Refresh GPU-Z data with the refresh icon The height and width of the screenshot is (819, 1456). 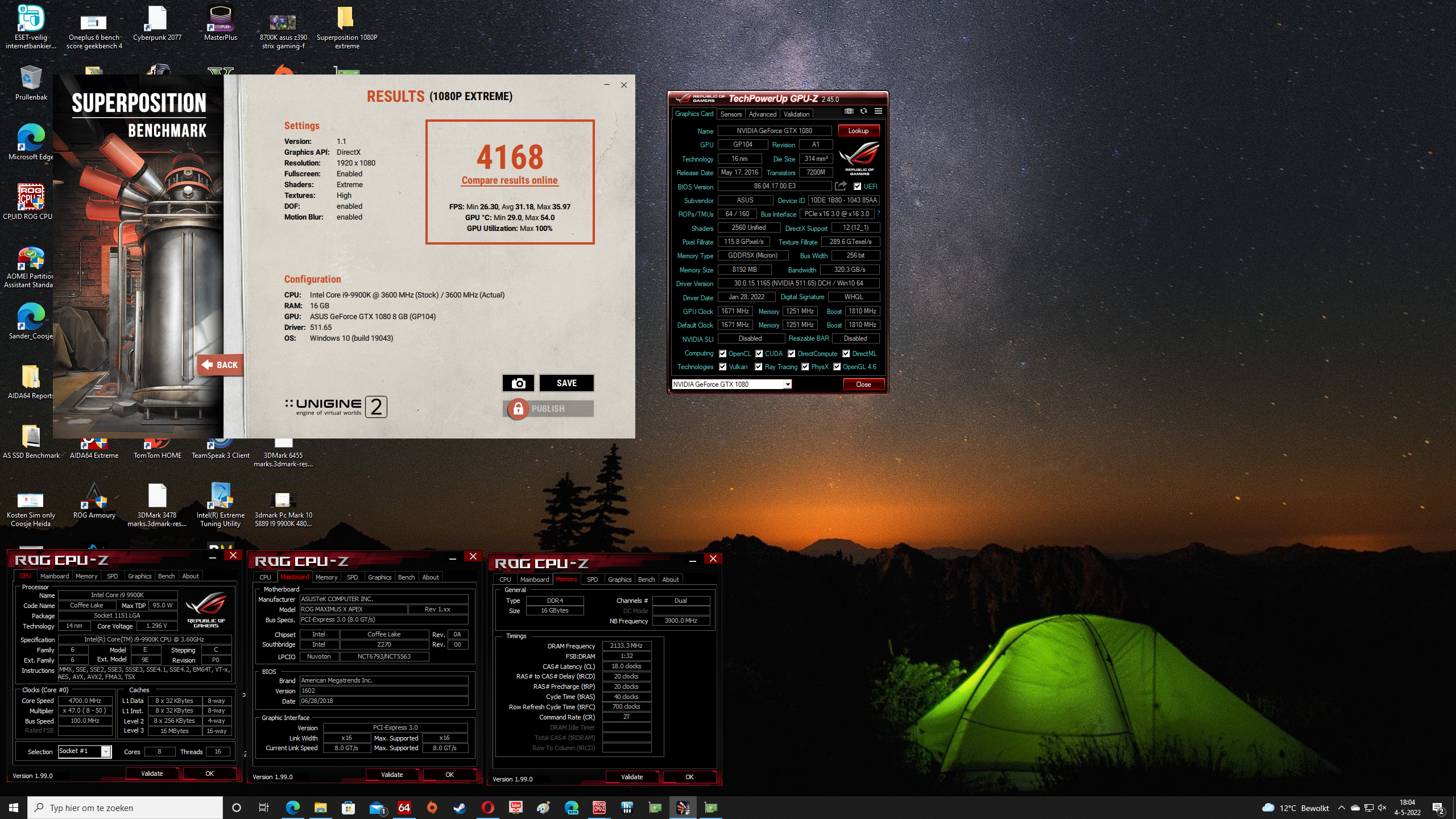863,111
